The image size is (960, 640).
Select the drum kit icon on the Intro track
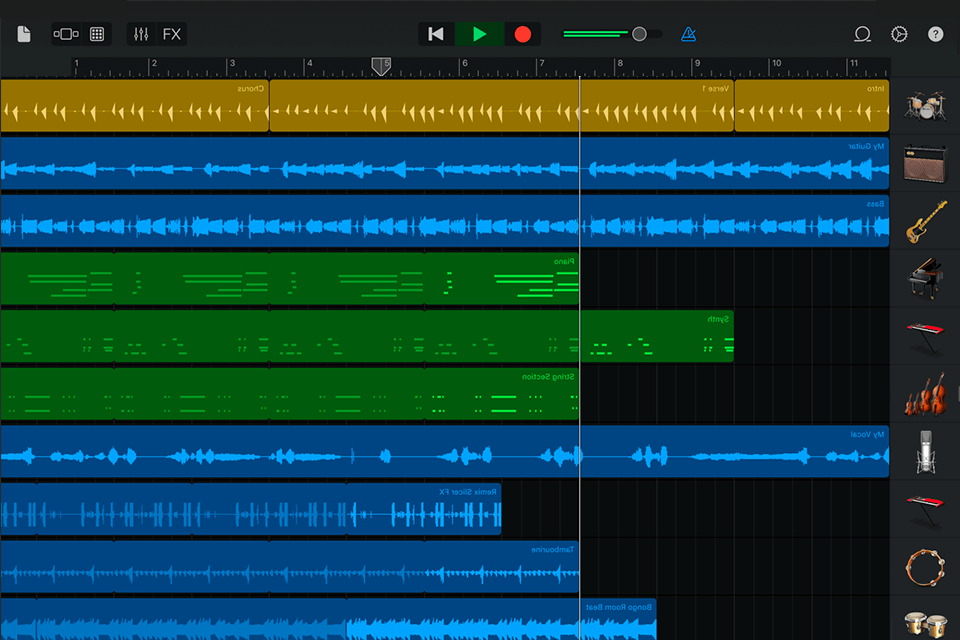(x=925, y=105)
